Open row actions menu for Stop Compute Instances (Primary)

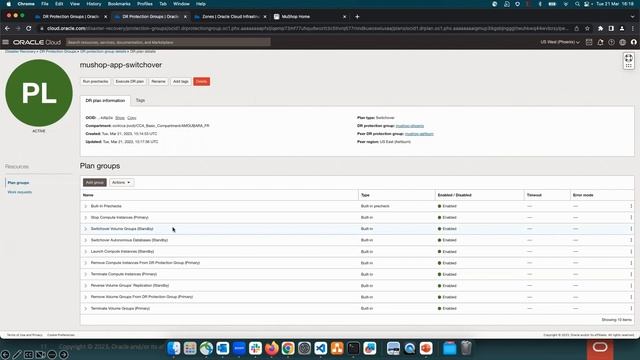[x=631, y=218]
